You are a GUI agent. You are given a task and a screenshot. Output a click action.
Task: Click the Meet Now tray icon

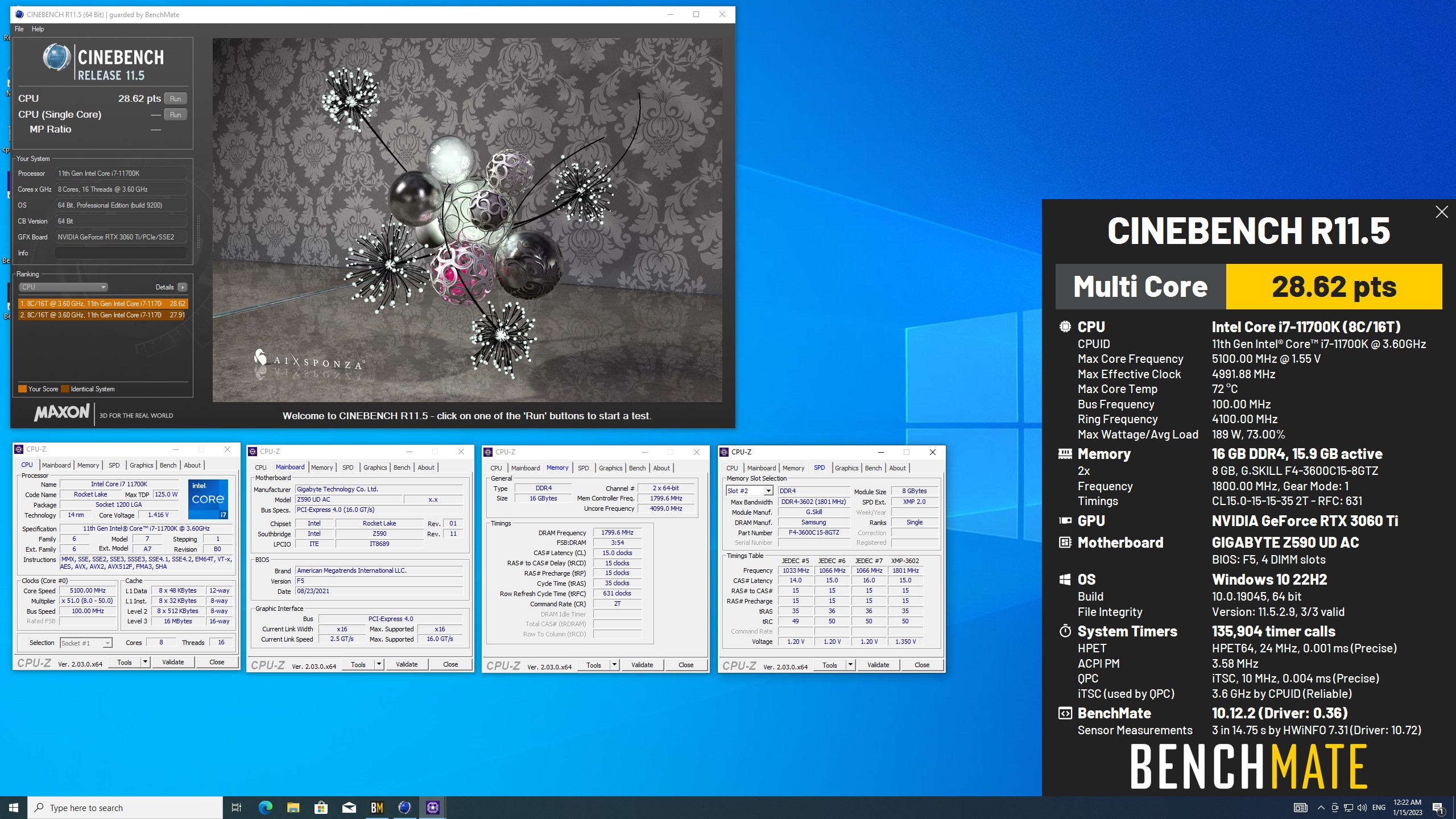[1334, 808]
